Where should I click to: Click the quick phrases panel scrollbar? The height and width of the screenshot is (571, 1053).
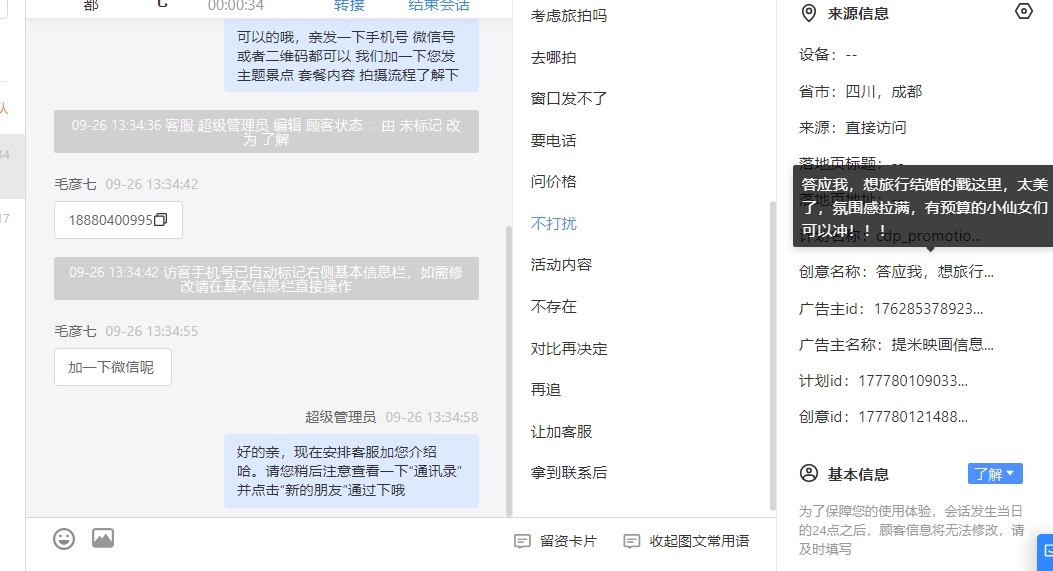coord(772,356)
